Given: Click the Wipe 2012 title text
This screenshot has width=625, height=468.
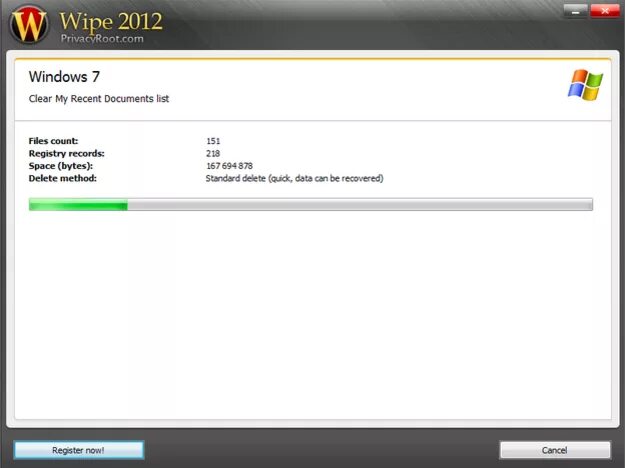Looking at the screenshot, I should coord(111,21).
